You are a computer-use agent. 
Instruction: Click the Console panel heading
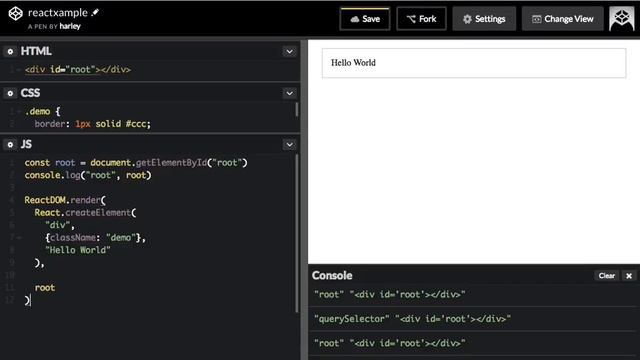coord(332,276)
